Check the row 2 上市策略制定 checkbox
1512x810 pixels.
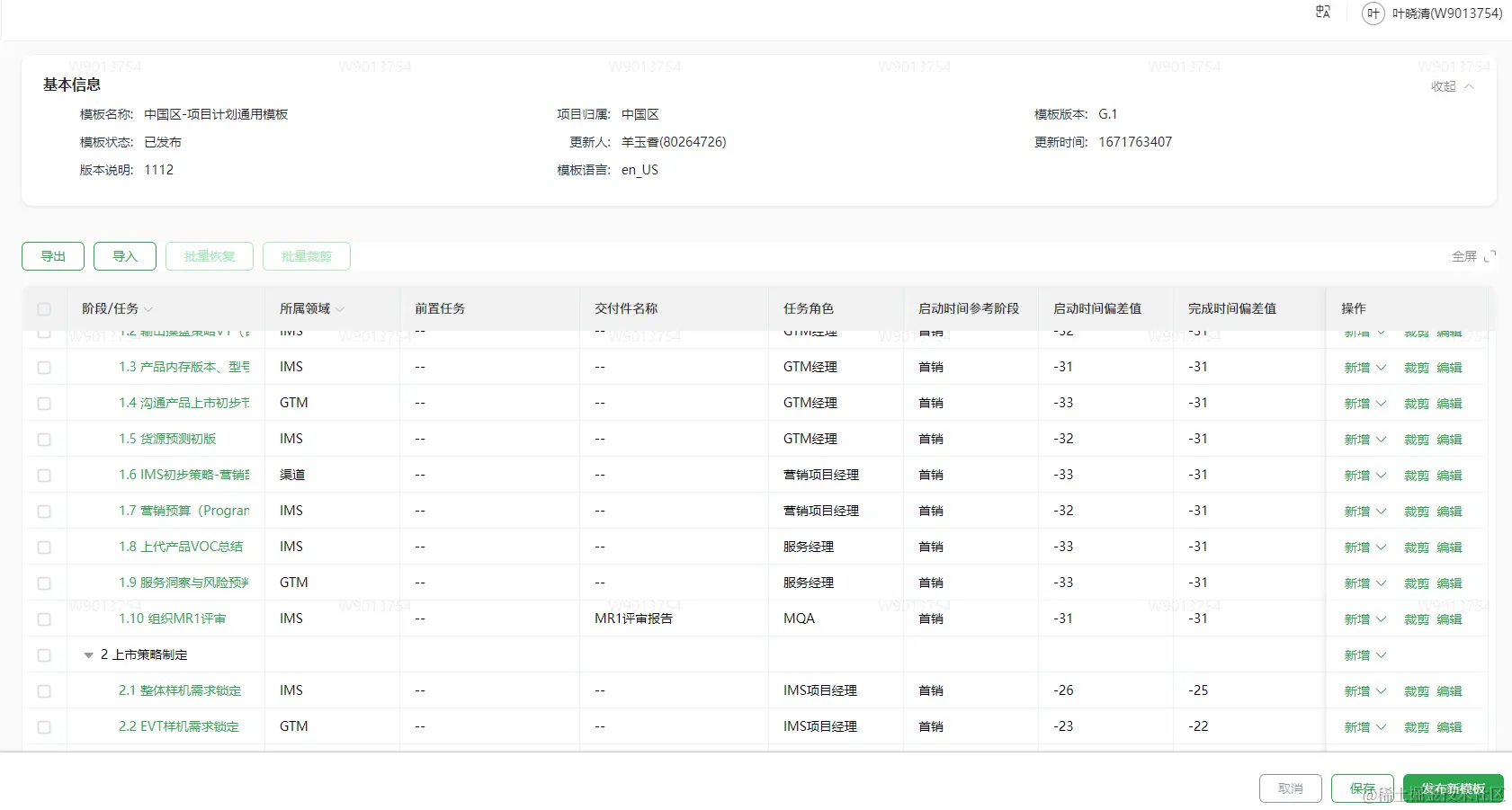pos(44,655)
